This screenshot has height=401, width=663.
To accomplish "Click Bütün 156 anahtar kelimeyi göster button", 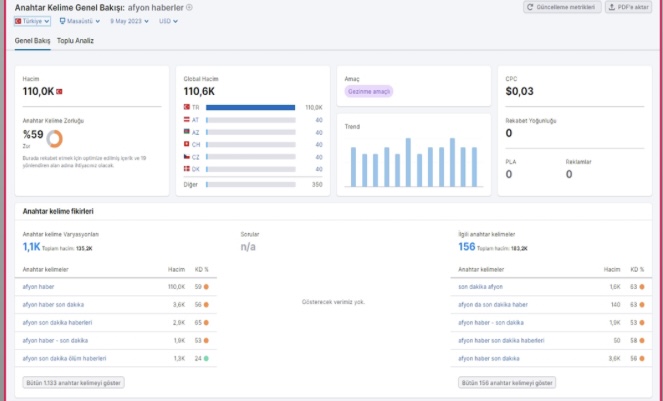I will tap(507, 383).
